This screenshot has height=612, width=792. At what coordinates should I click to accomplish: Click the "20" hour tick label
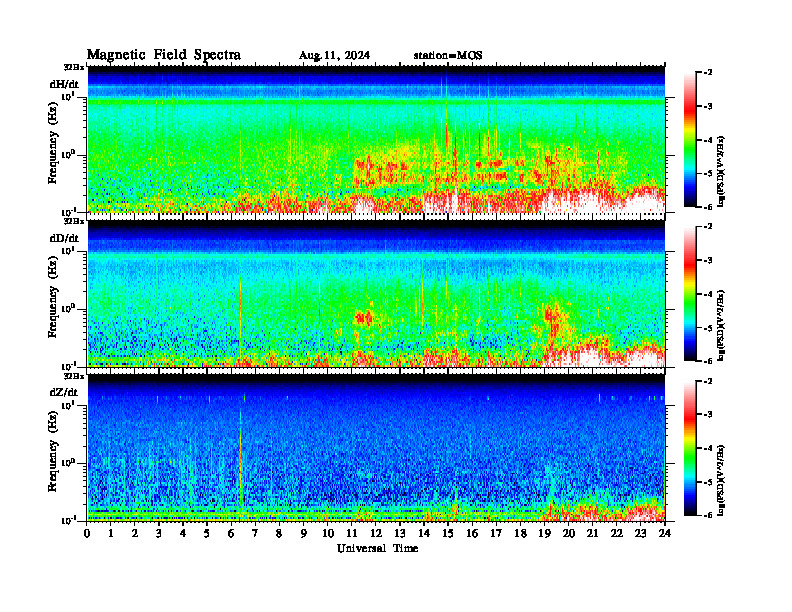pyautogui.click(x=569, y=534)
